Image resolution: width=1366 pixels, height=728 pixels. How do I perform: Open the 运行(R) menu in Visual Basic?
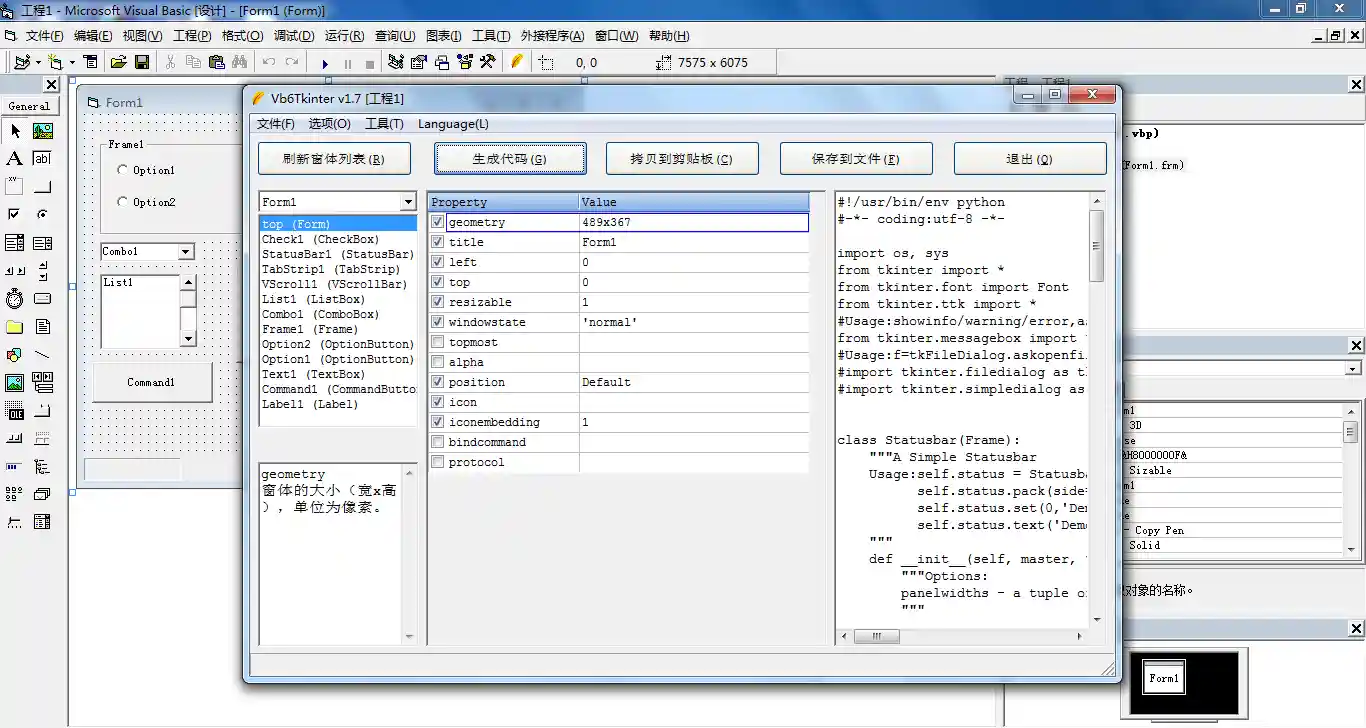pyautogui.click(x=347, y=35)
